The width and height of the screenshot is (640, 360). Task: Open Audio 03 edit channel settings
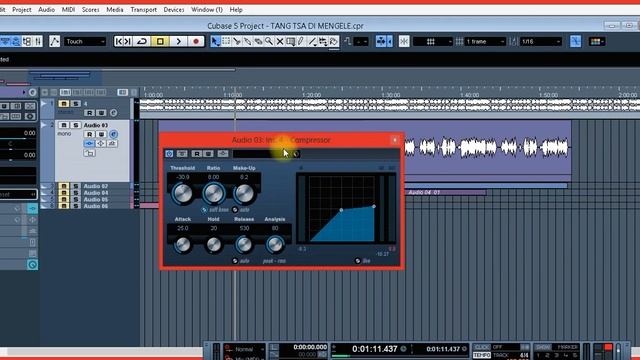[x=113, y=134]
